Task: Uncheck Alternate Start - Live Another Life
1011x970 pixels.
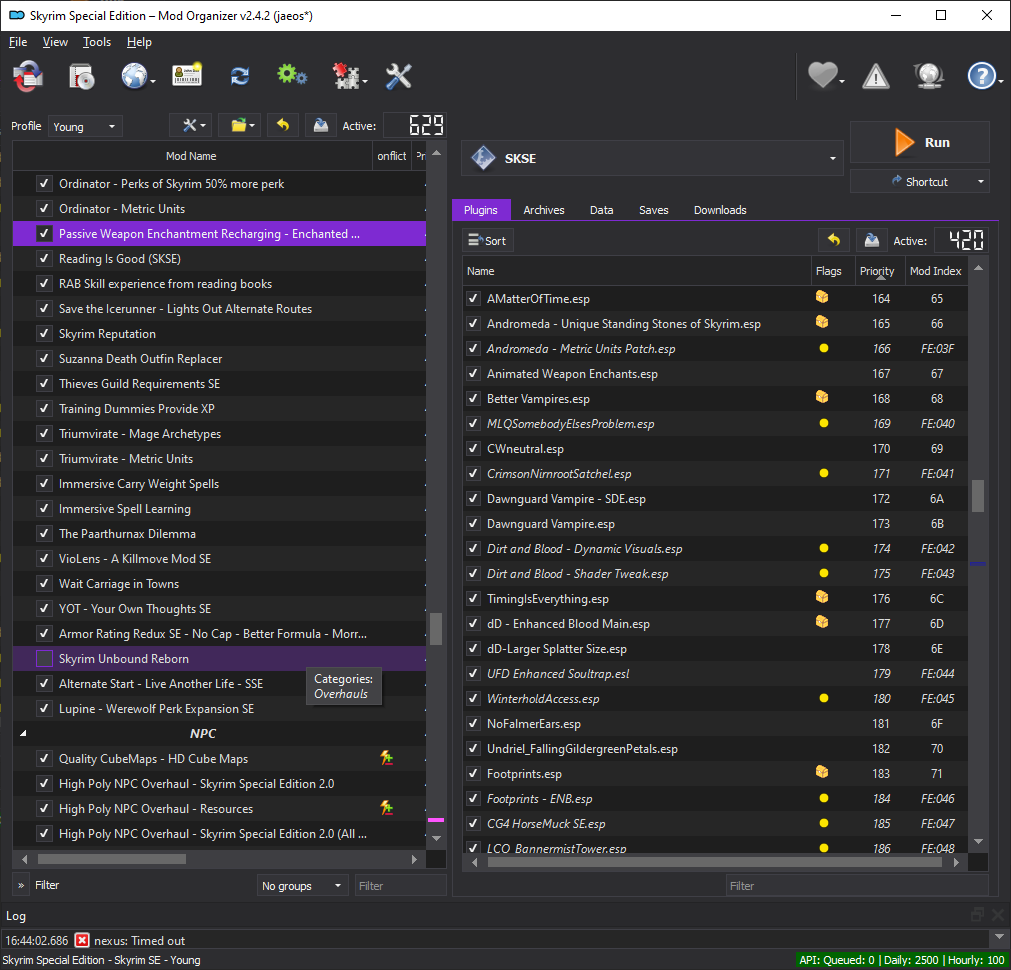Action: [x=44, y=684]
